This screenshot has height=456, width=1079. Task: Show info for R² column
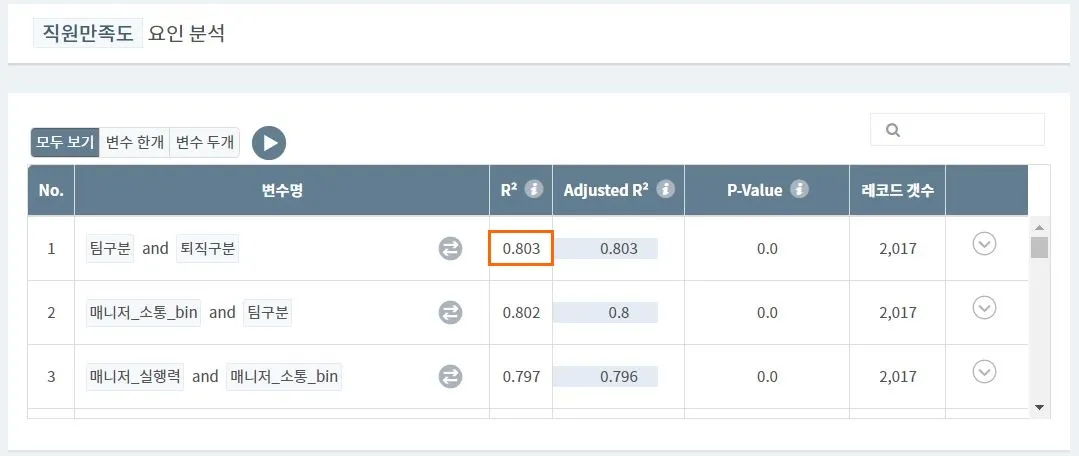pyautogui.click(x=534, y=189)
